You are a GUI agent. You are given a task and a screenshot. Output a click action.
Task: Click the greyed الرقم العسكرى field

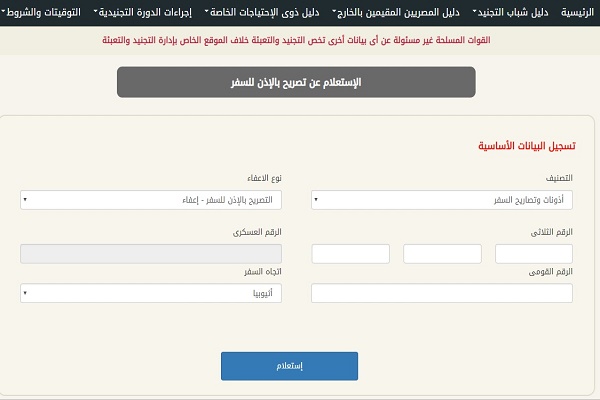pos(151,253)
